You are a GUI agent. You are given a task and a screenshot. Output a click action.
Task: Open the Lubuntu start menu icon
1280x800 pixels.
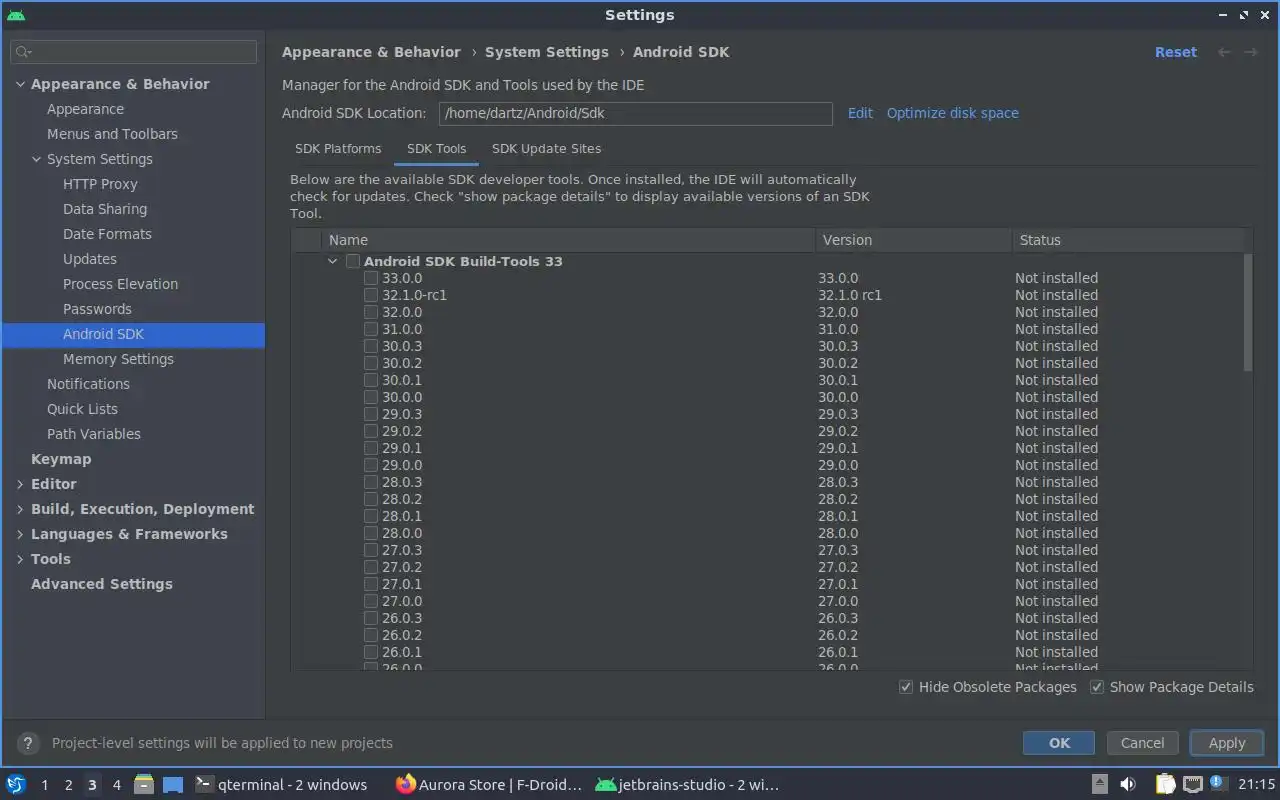pos(15,784)
